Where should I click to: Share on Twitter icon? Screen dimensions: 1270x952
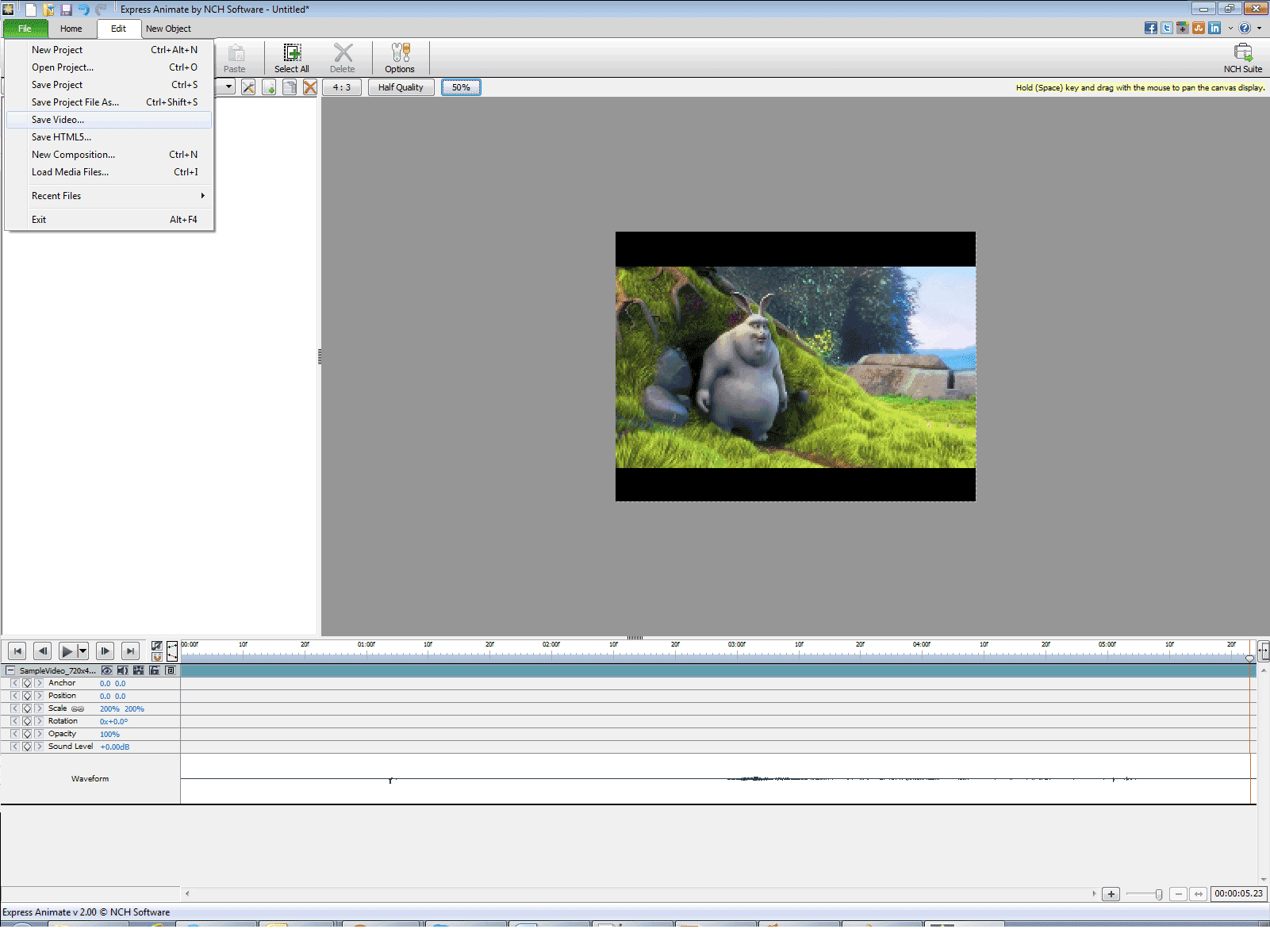click(1166, 28)
